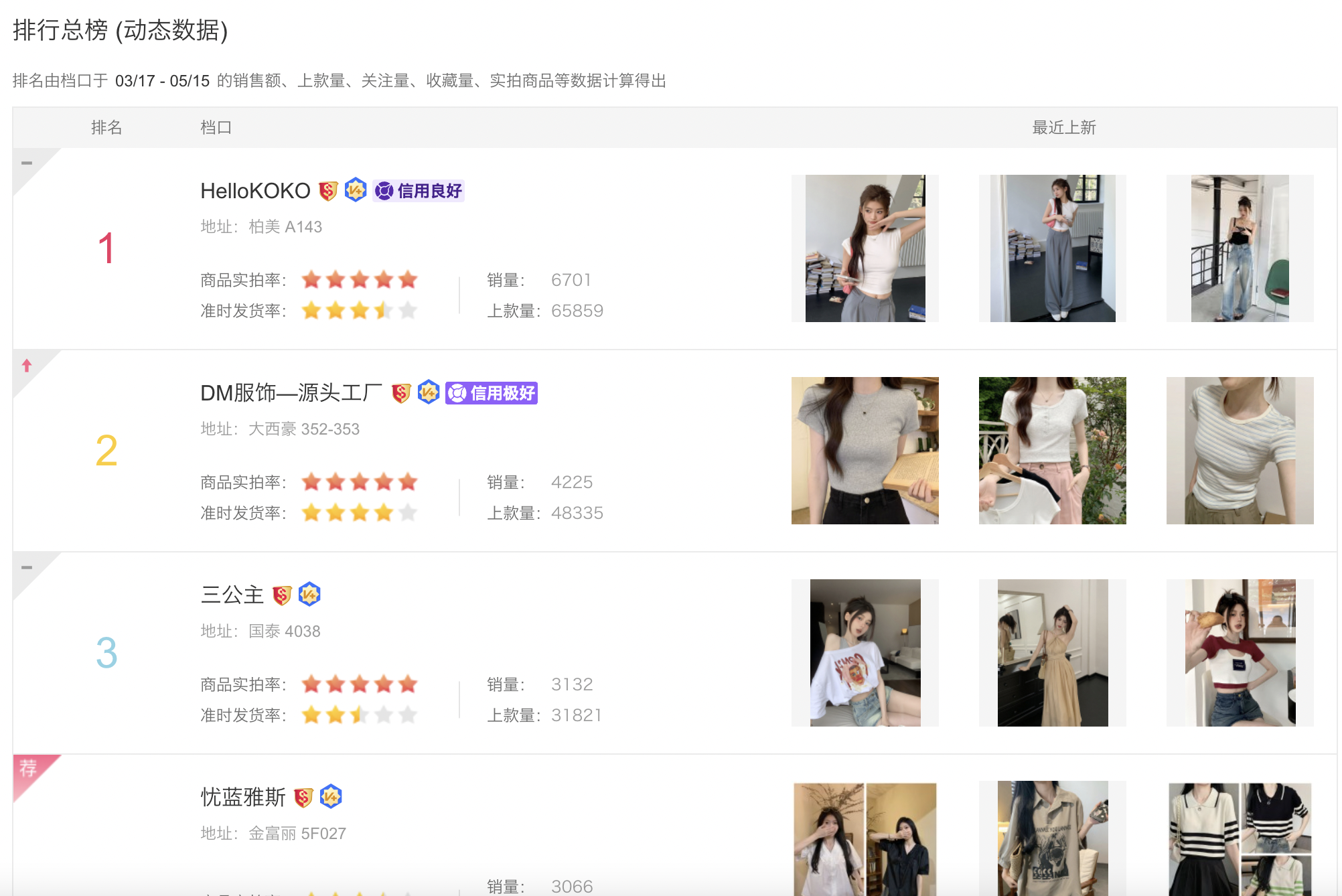Open the HelloKOKO shop name link

click(255, 192)
